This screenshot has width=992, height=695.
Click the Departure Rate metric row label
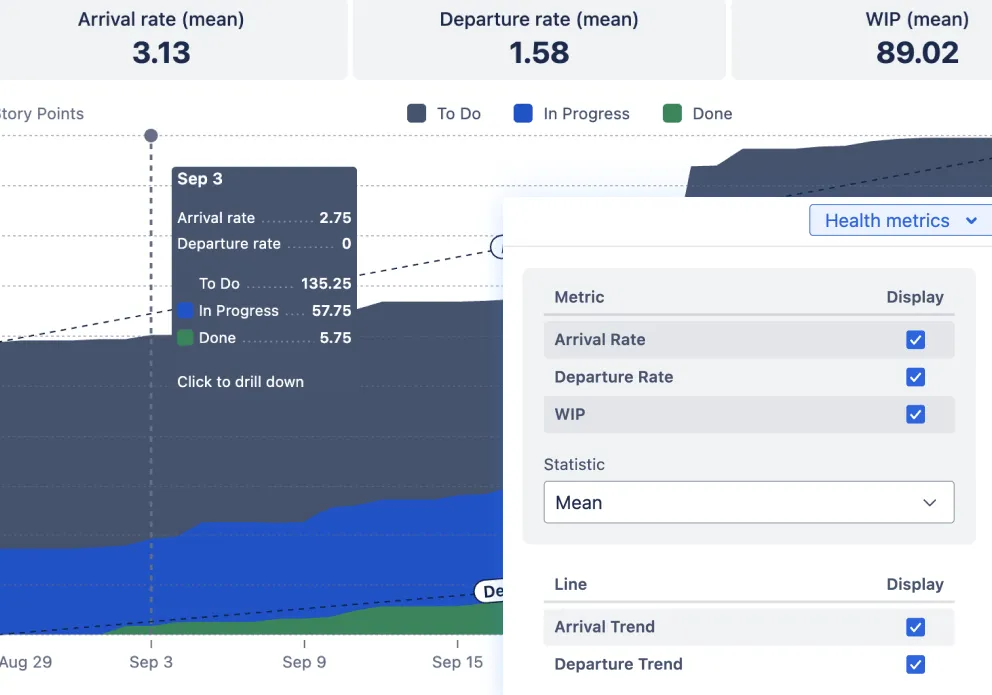[x=614, y=377]
